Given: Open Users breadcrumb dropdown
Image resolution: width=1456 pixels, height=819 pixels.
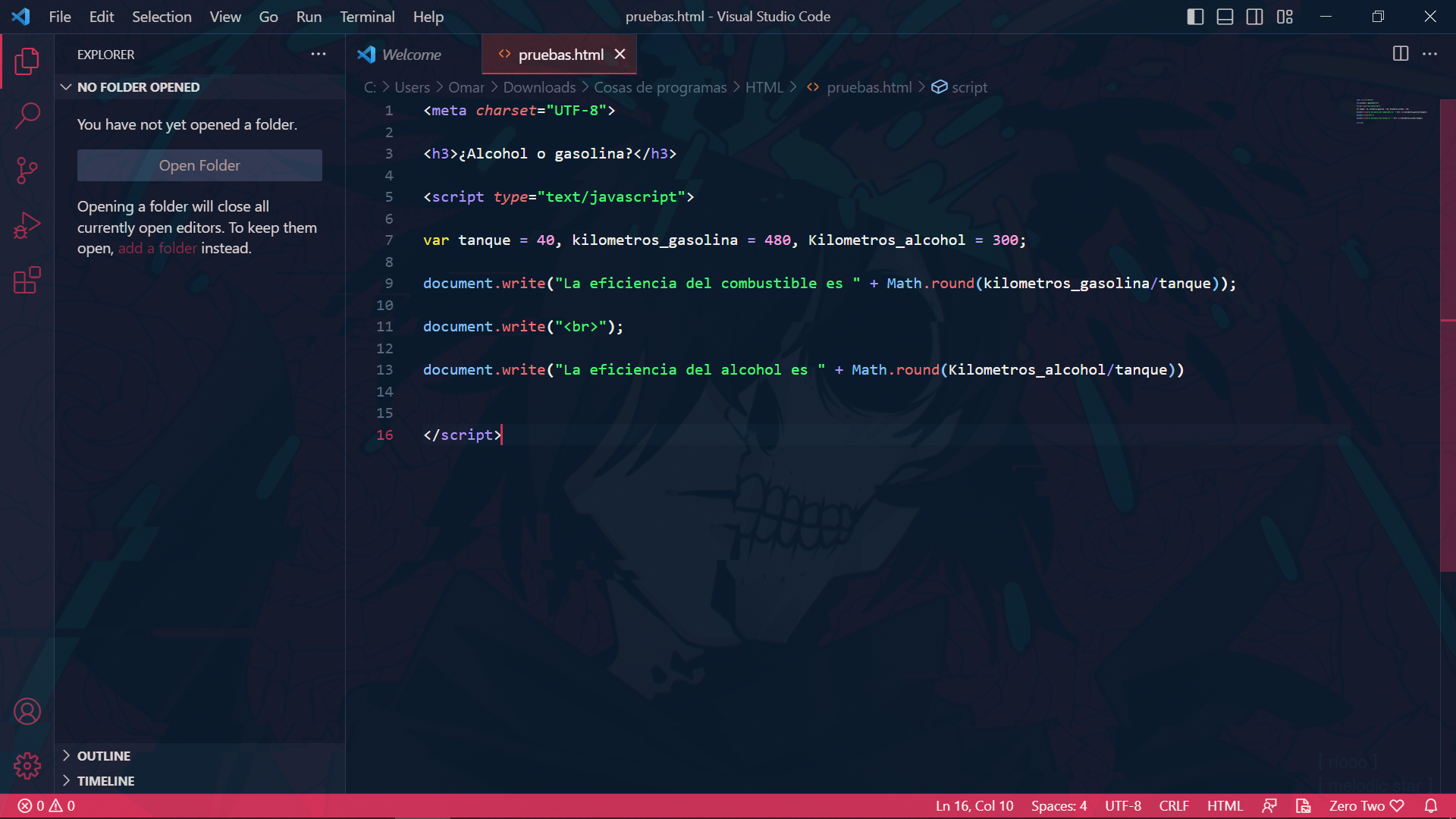Looking at the screenshot, I should click(412, 87).
